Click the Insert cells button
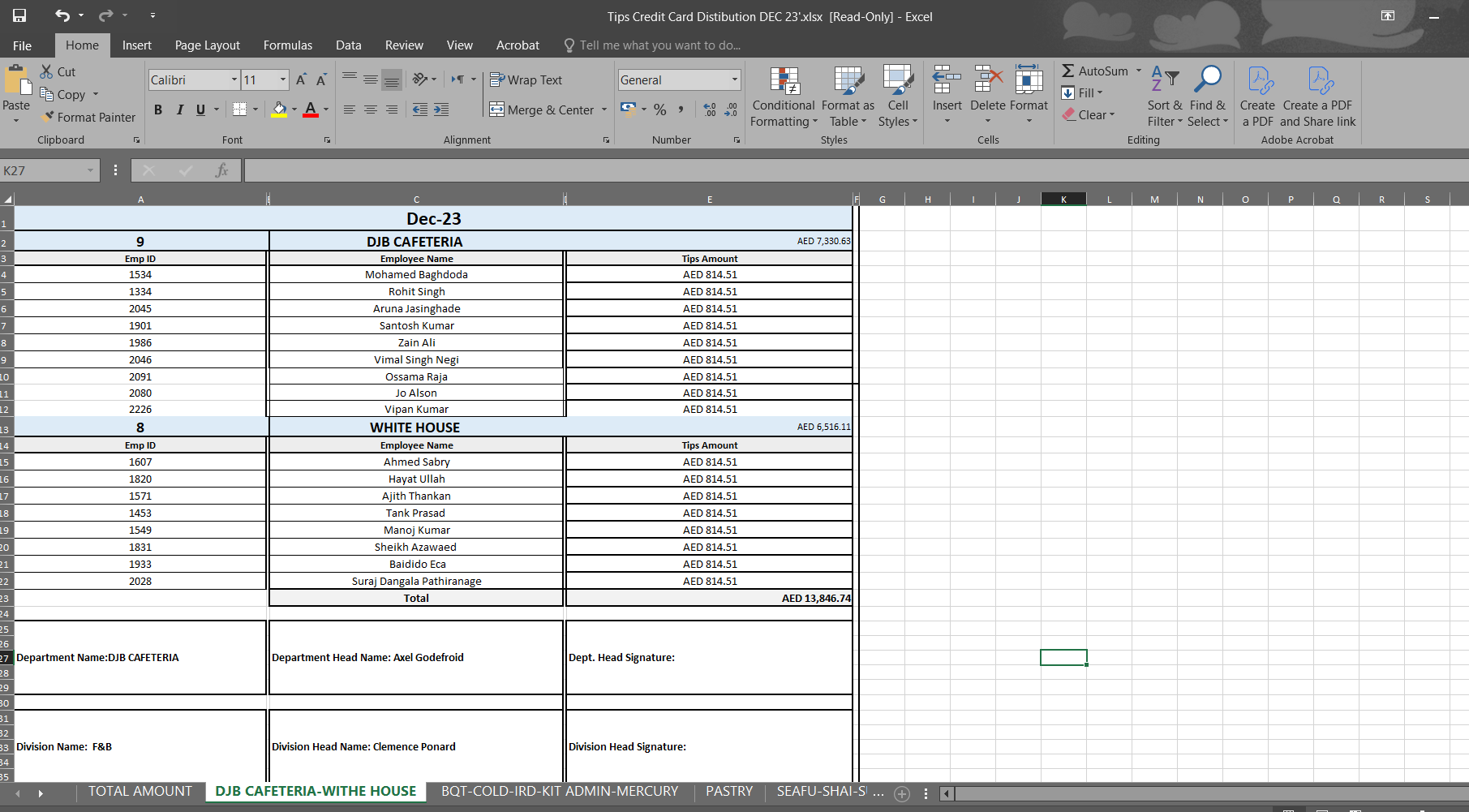Viewport: 1469px width, 812px height. coord(947,97)
